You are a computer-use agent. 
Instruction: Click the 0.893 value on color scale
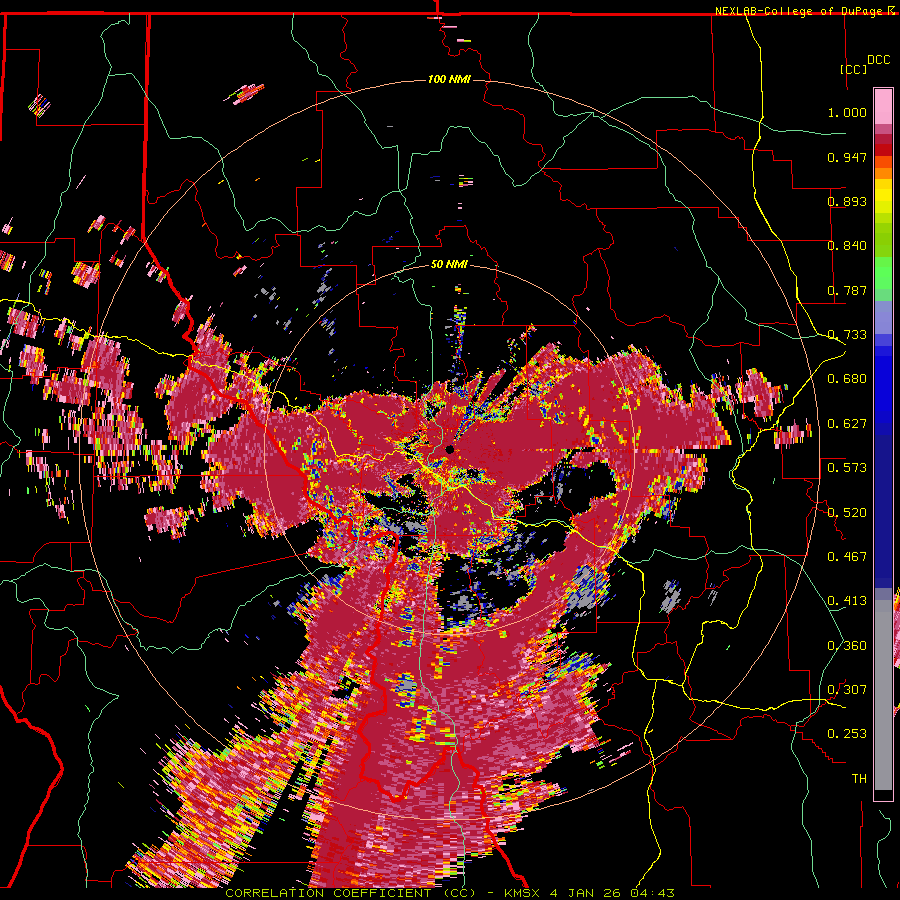tap(847, 201)
